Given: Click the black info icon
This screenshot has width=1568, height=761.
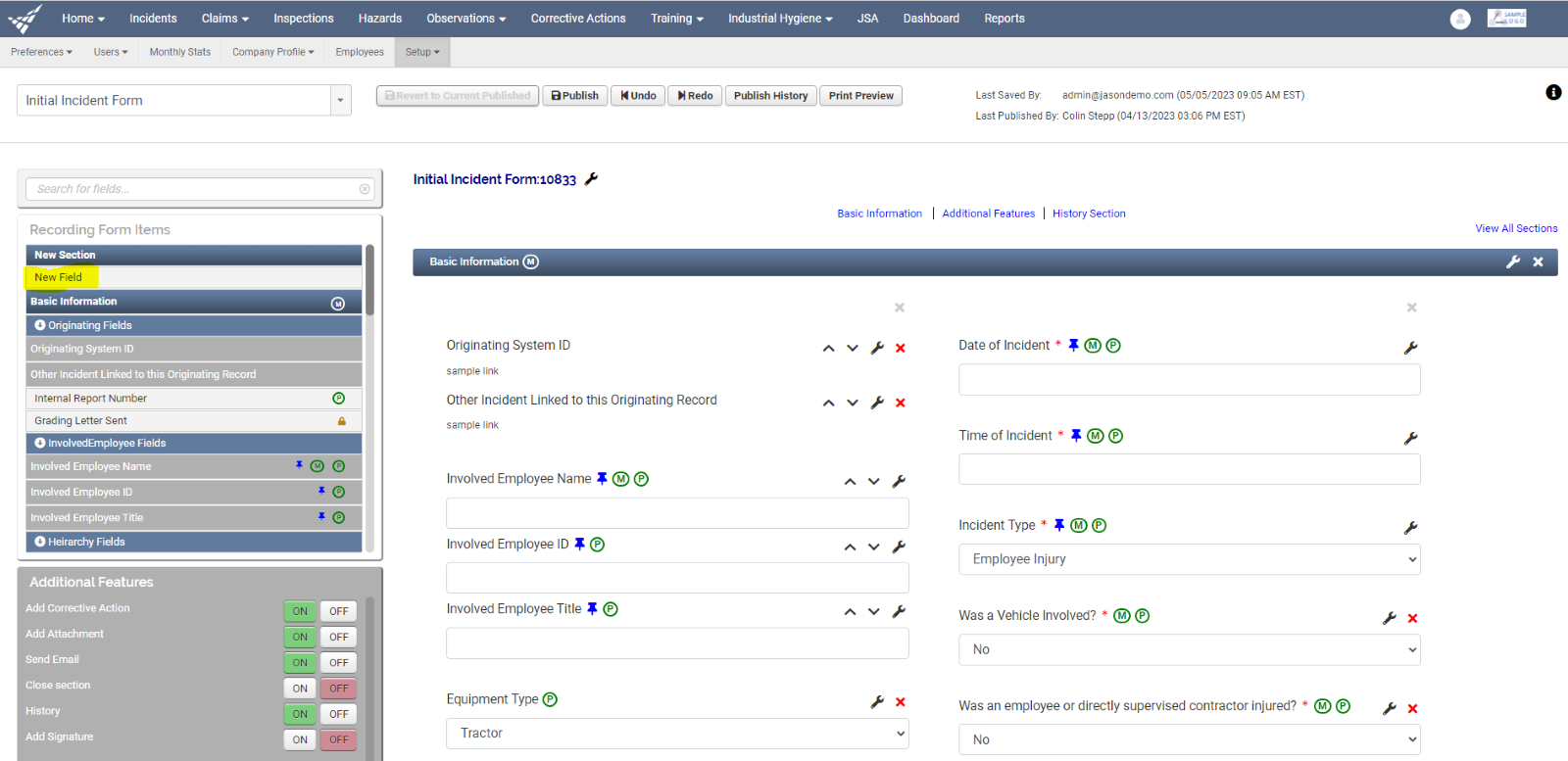Looking at the screenshot, I should point(1553,92).
